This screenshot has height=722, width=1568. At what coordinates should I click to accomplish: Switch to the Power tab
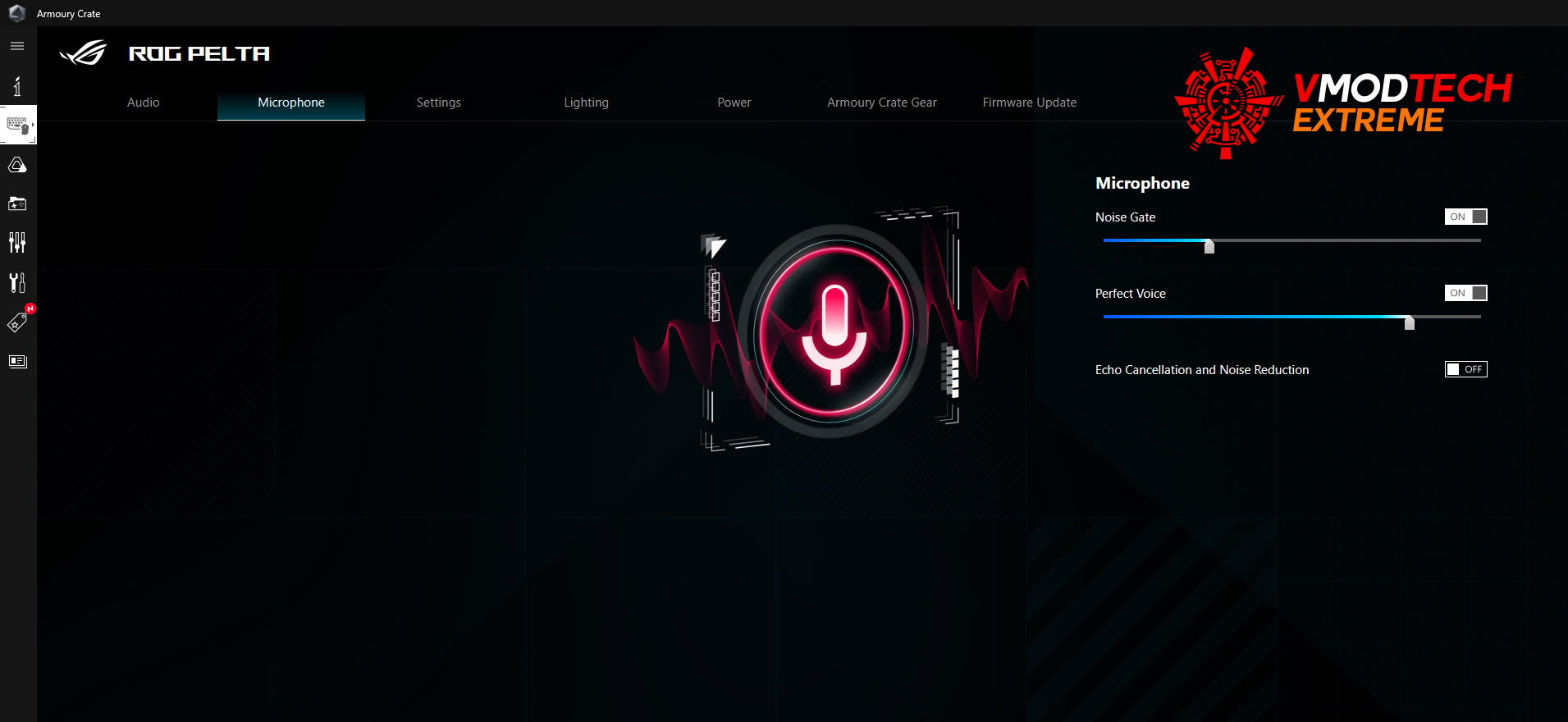(x=734, y=103)
